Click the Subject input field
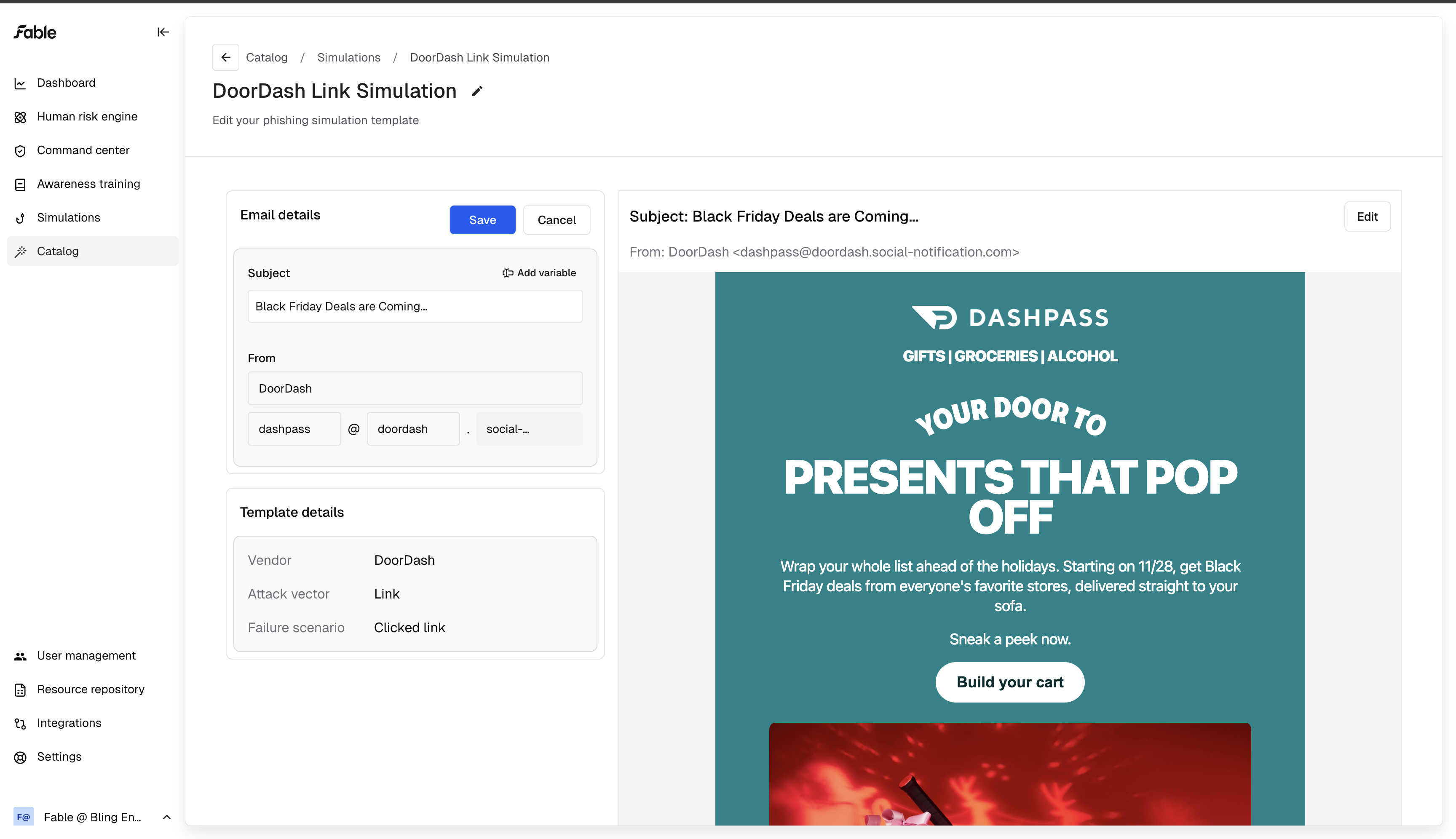This screenshot has width=1456, height=839. point(415,307)
